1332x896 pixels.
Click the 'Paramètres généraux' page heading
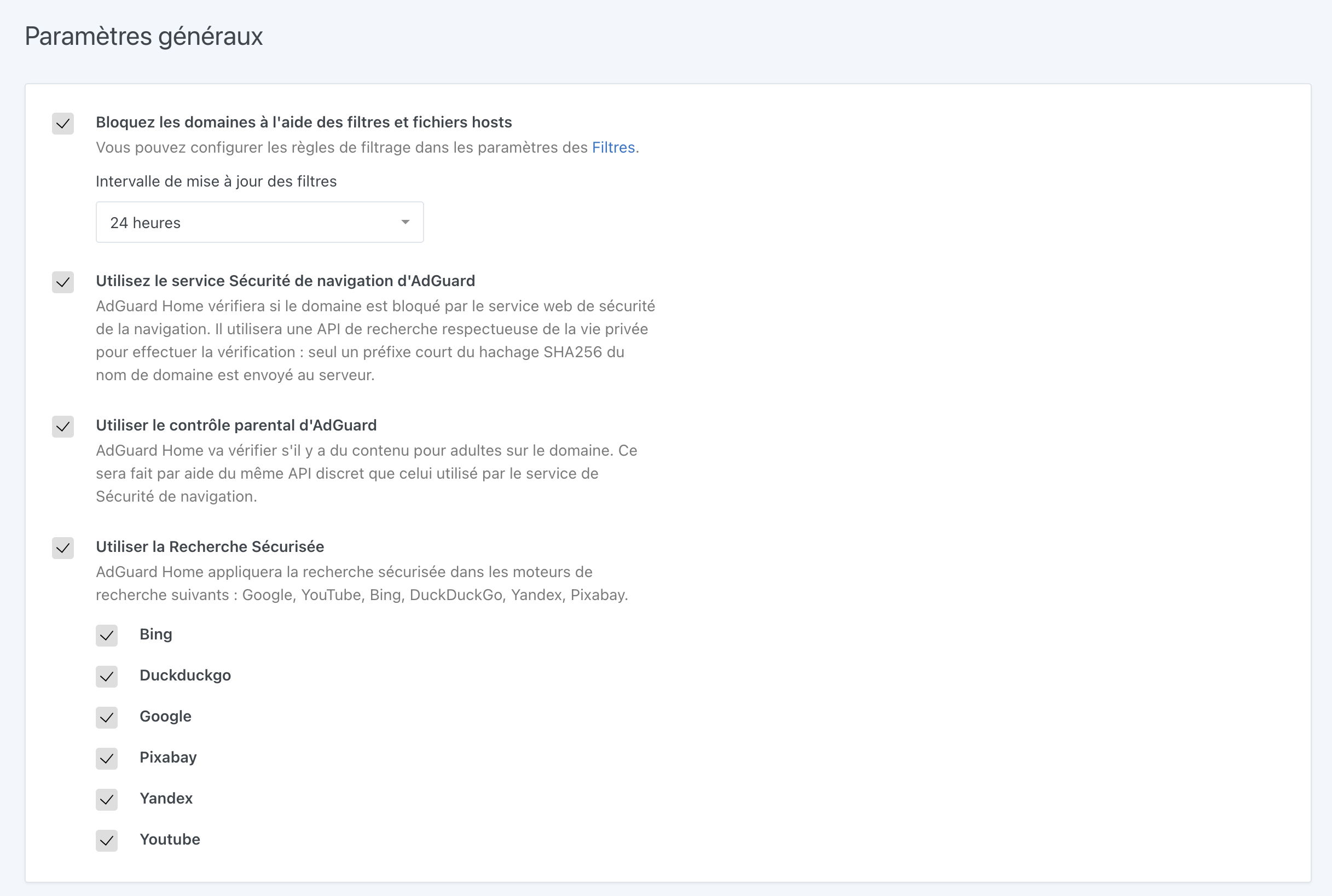[143, 36]
